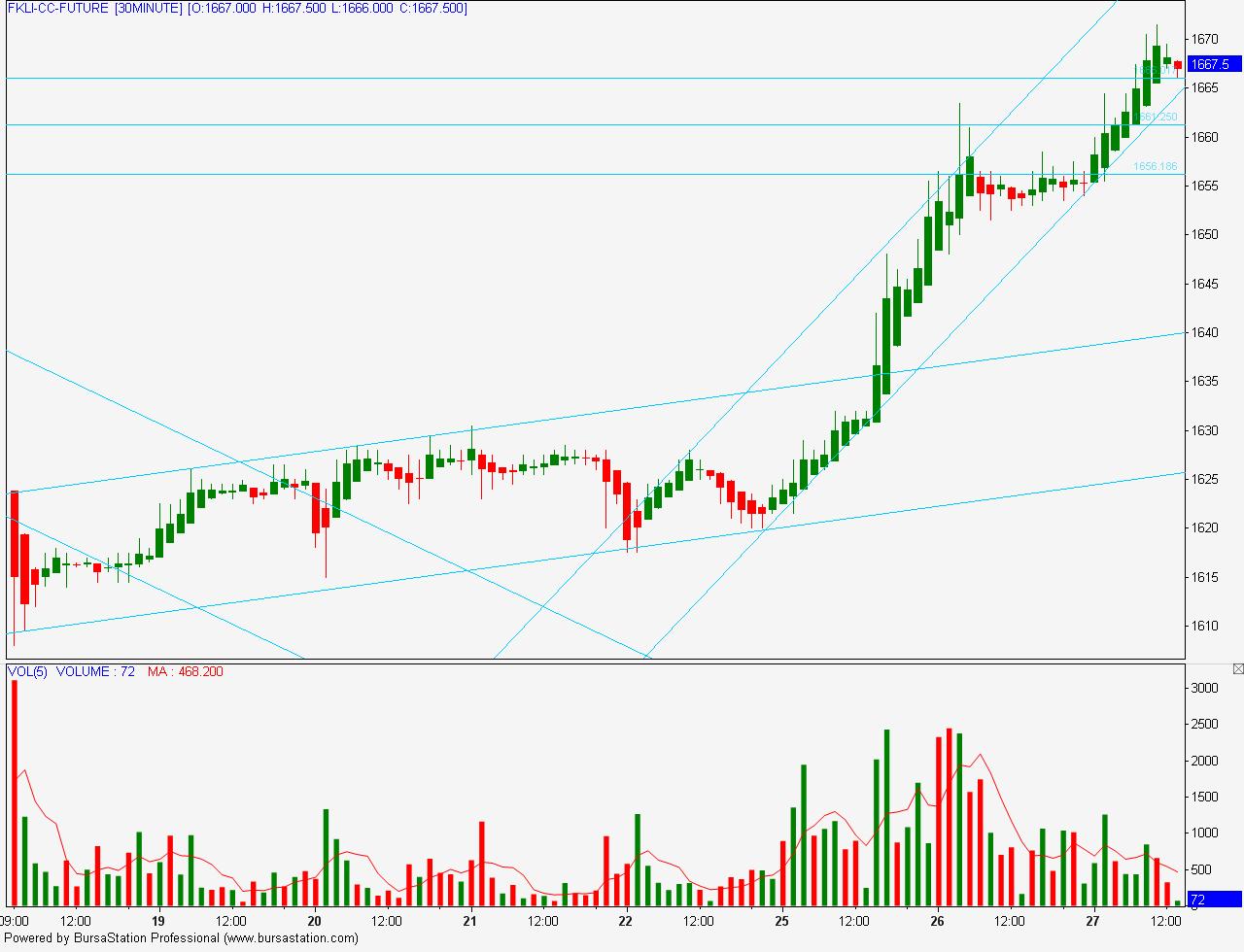Close the volume indicator pane
1244x952 pixels.
click(x=1237, y=669)
